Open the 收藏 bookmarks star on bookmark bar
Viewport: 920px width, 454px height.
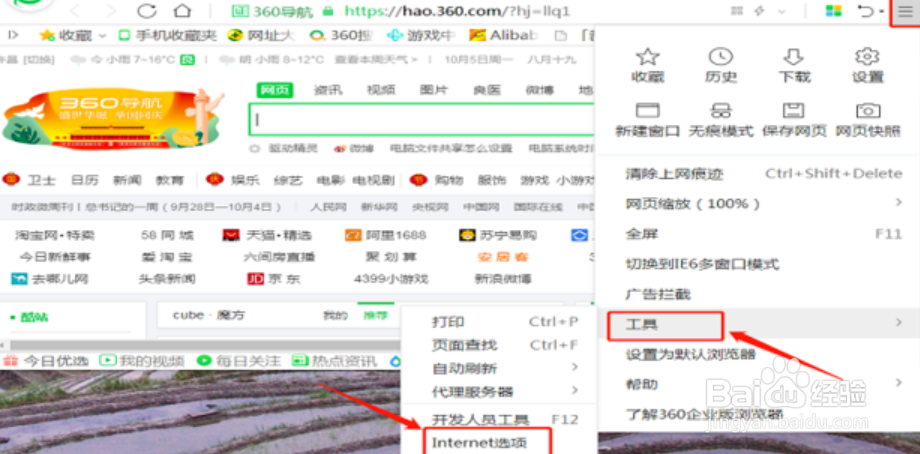click(x=48, y=35)
